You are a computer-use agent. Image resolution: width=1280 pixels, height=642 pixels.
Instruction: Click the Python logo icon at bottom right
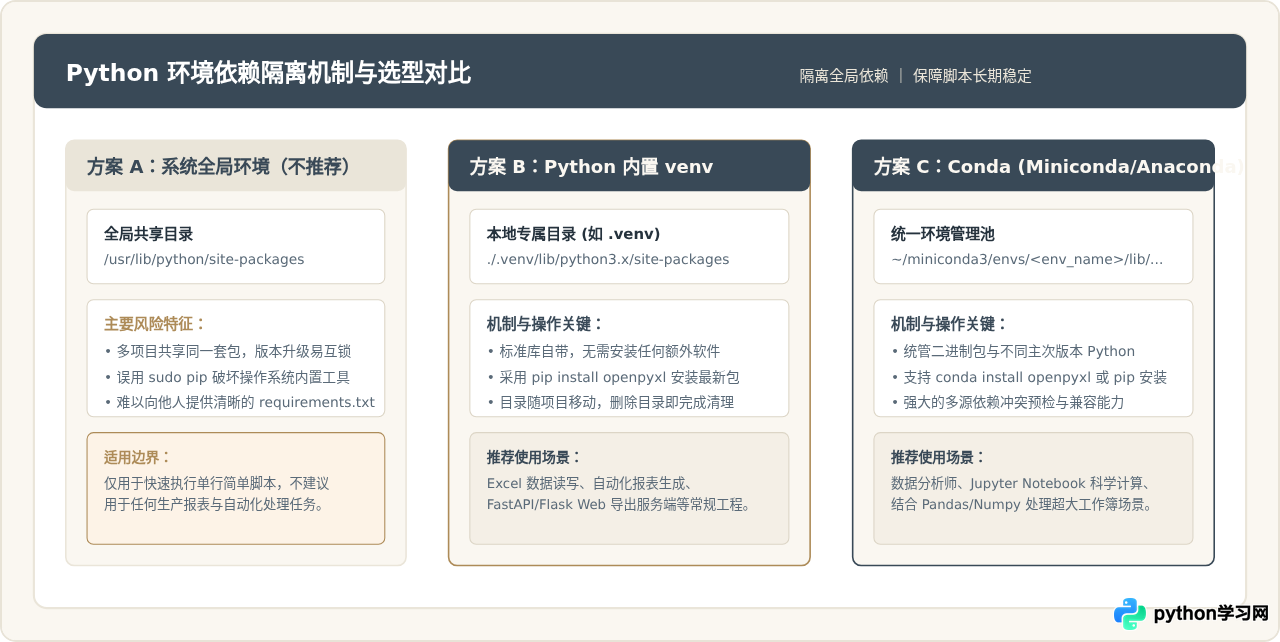click(1130, 613)
